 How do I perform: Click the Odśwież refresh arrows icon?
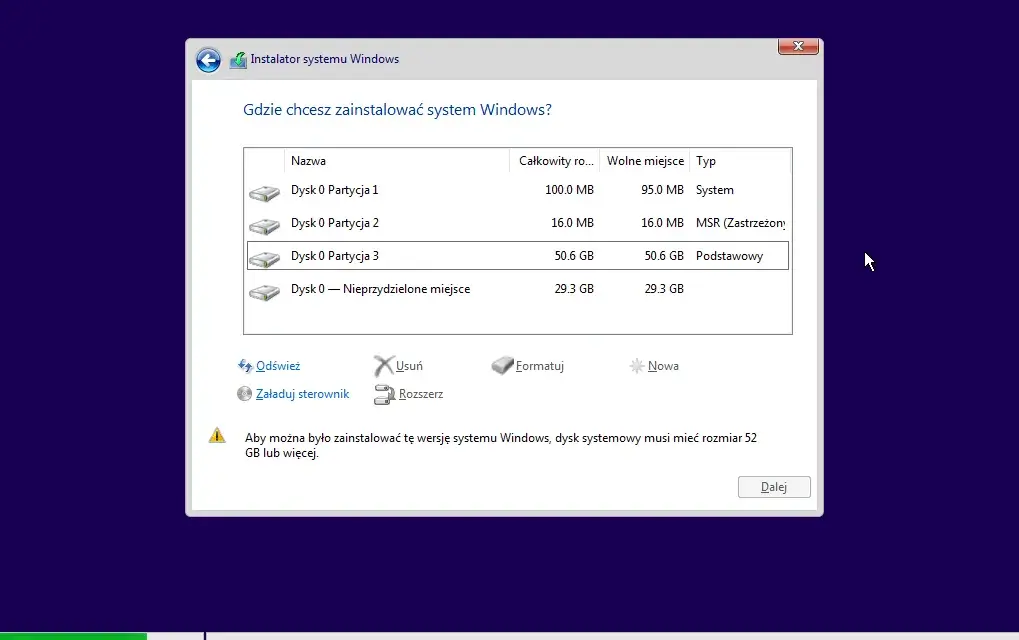point(245,366)
